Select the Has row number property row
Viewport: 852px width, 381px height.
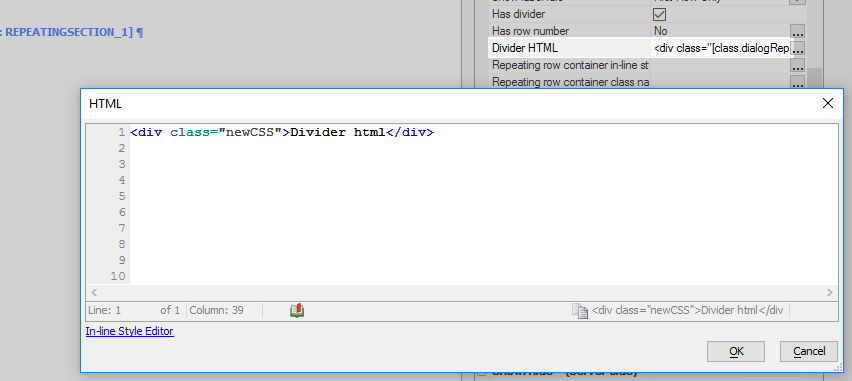click(646, 31)
